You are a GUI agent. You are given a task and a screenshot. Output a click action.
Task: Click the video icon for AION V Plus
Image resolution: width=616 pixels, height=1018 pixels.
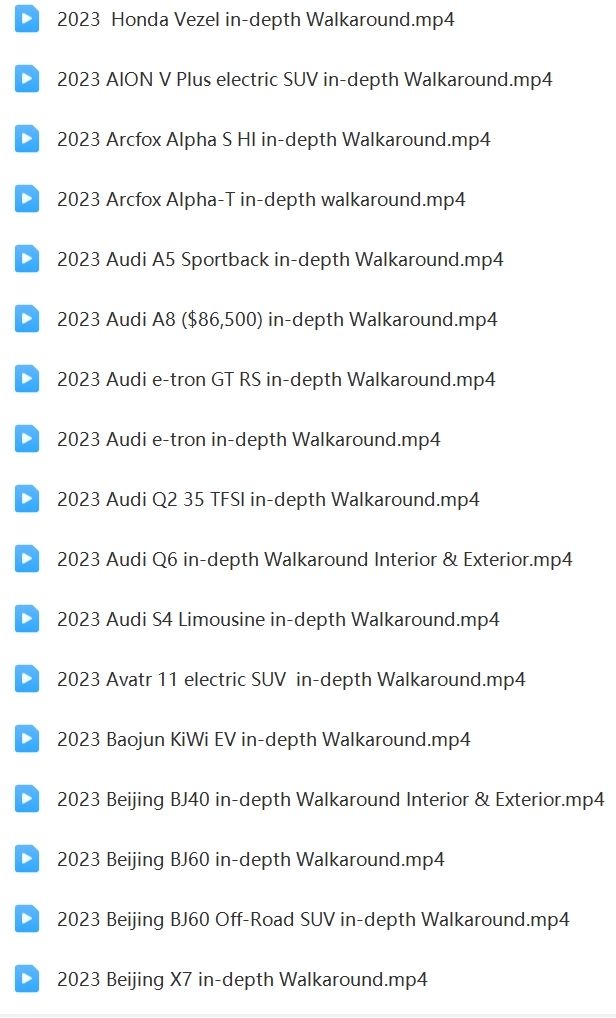tap(27, 79)
